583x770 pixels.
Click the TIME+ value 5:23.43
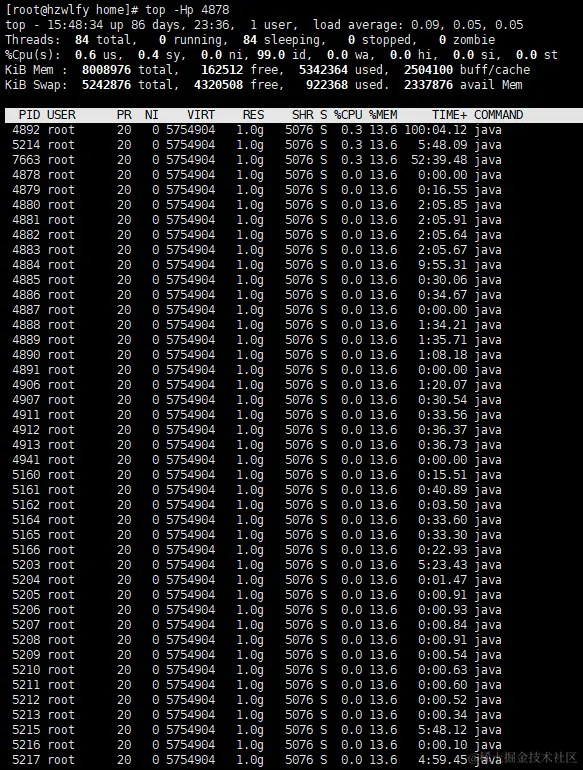(x=443, y=565)
